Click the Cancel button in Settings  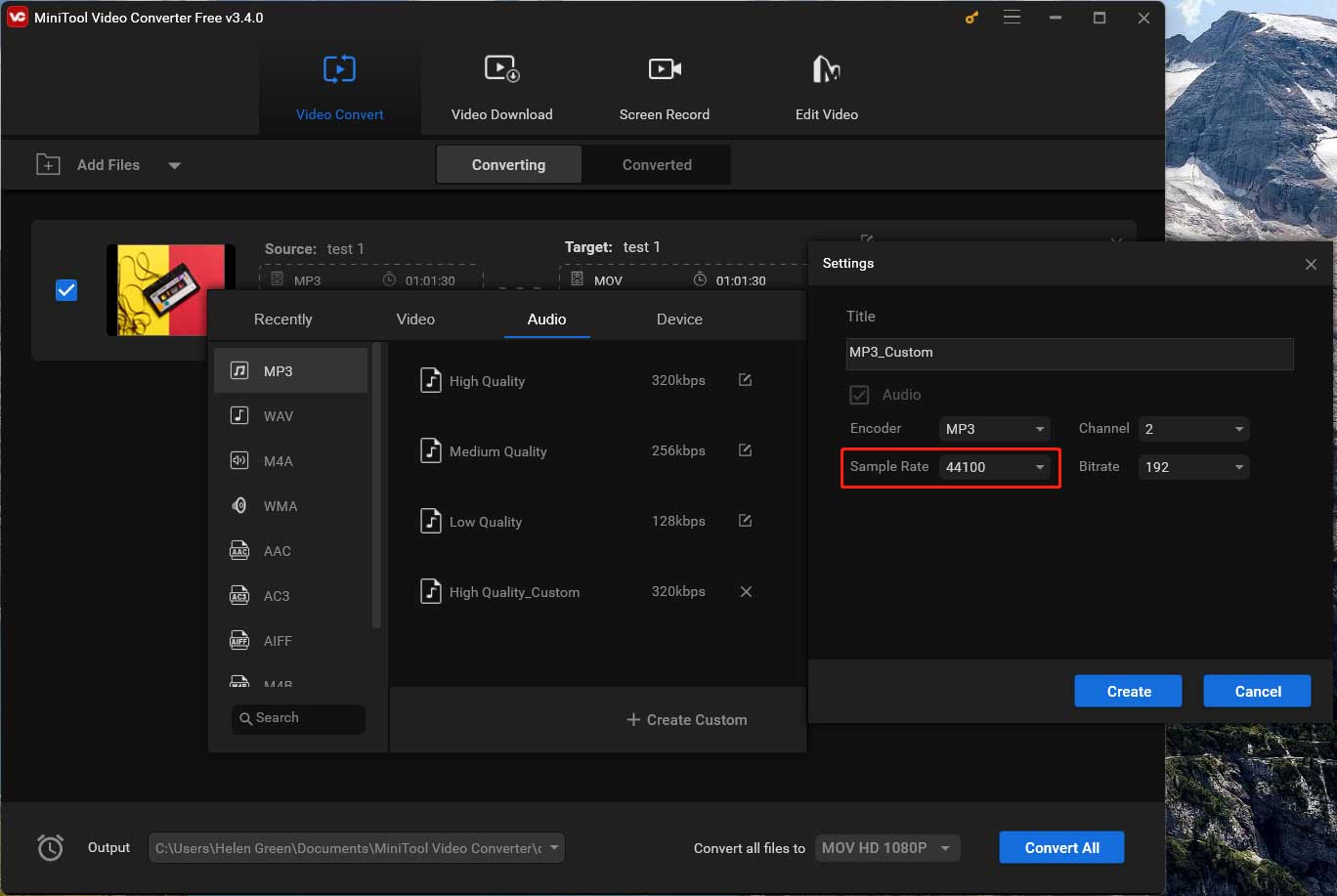coord(1257,691)
